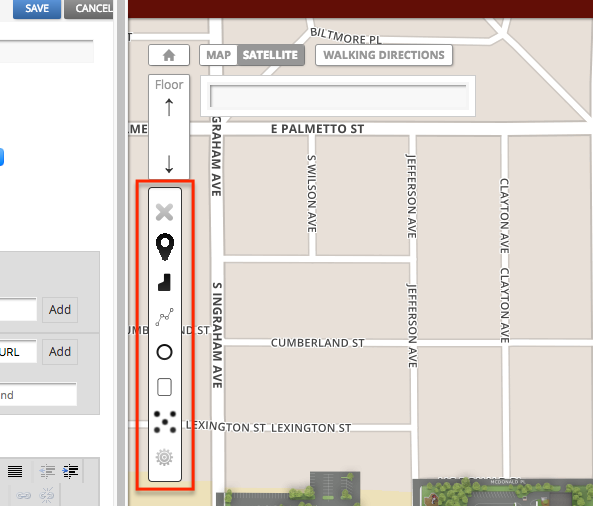Open WALKING DIRECTIONS
The width and height of the screenshot is (593, 506).
[384, 55]
